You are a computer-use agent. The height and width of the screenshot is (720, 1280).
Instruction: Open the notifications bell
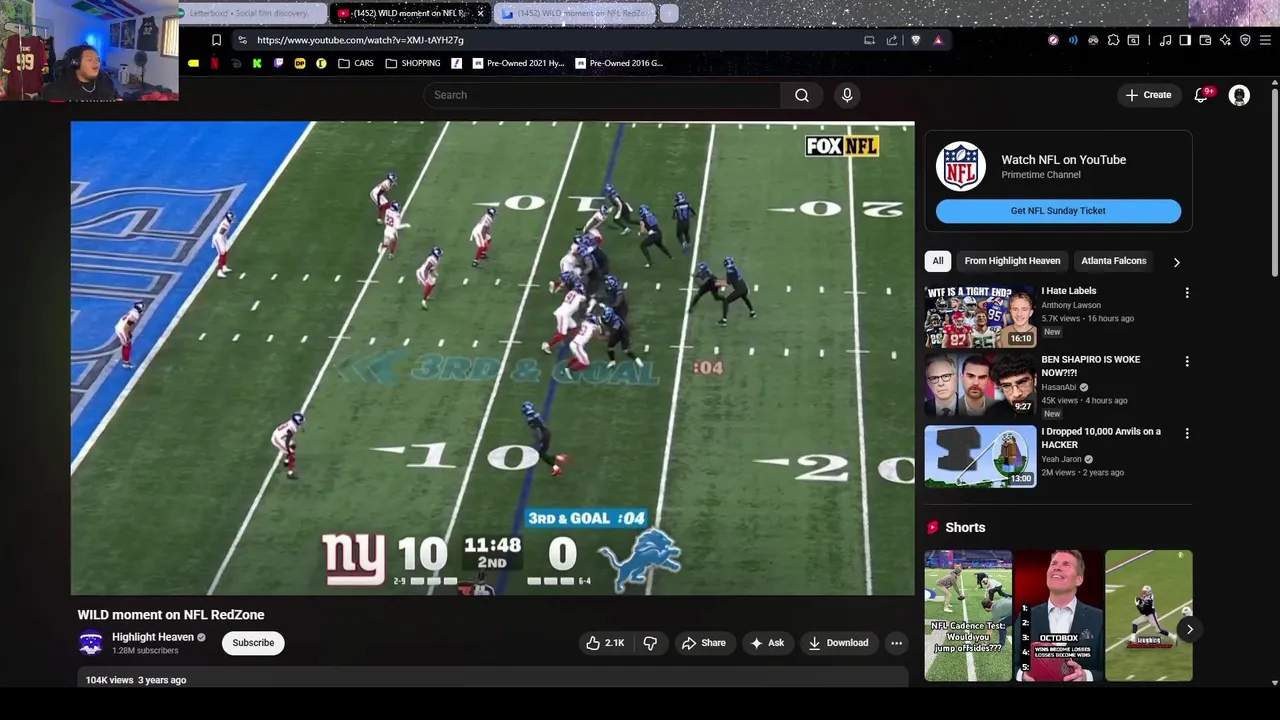1201,95
